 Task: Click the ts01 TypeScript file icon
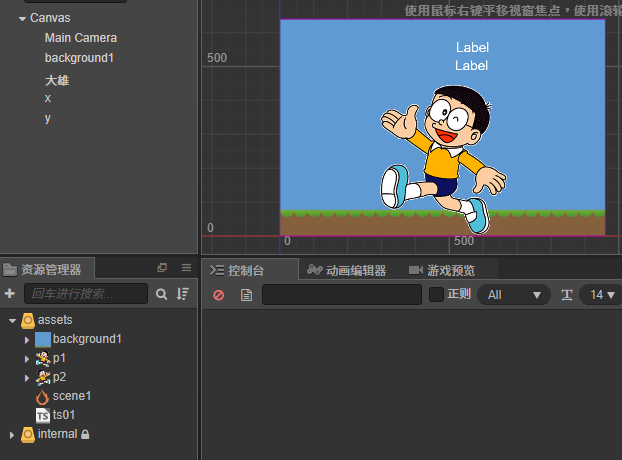click(43, 416)
